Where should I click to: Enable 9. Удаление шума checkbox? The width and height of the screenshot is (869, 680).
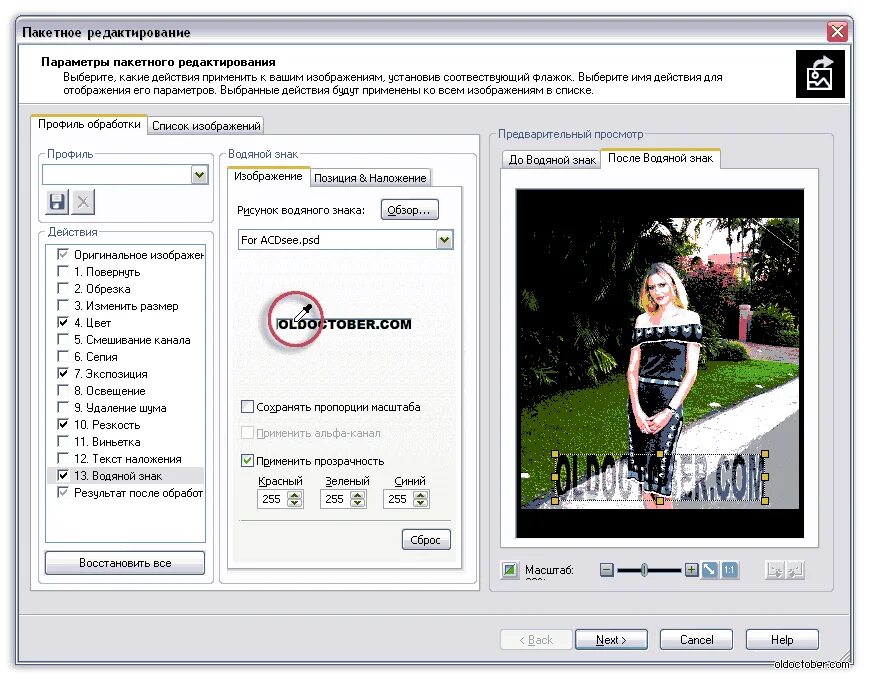[x=63, y=408]
